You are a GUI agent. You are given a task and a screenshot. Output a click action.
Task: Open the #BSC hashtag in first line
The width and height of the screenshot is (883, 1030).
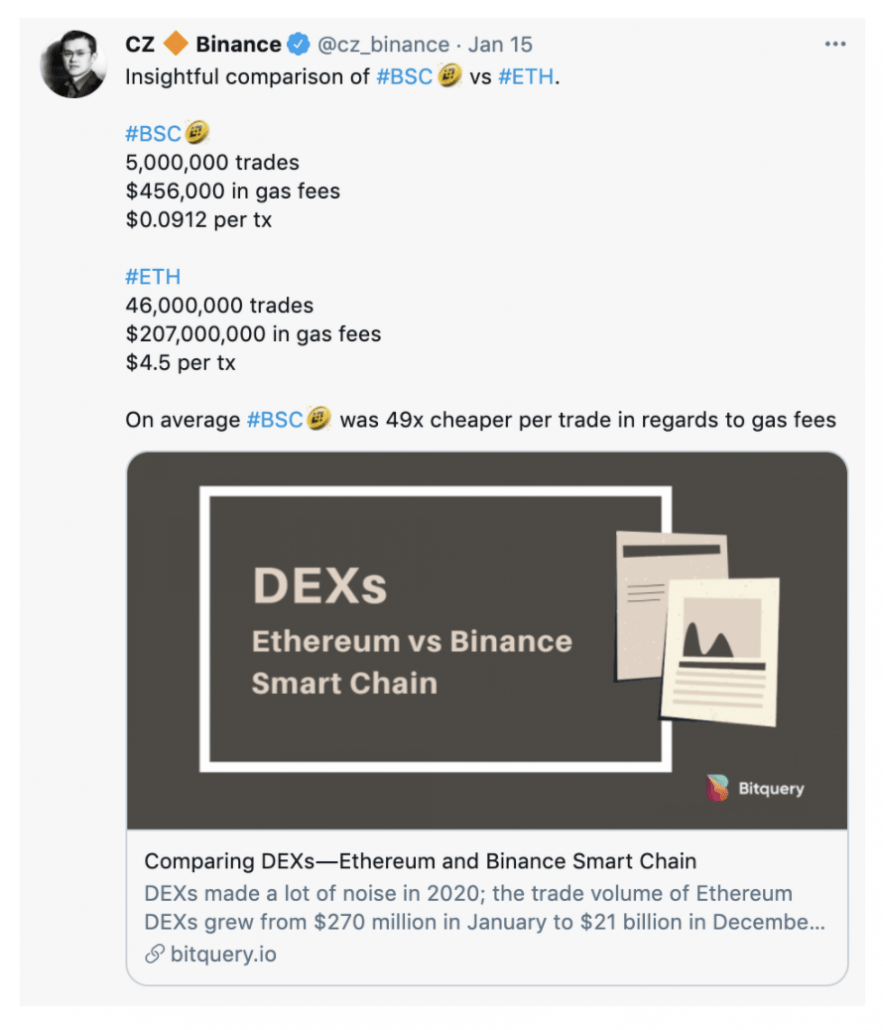[x=404, y=77]
